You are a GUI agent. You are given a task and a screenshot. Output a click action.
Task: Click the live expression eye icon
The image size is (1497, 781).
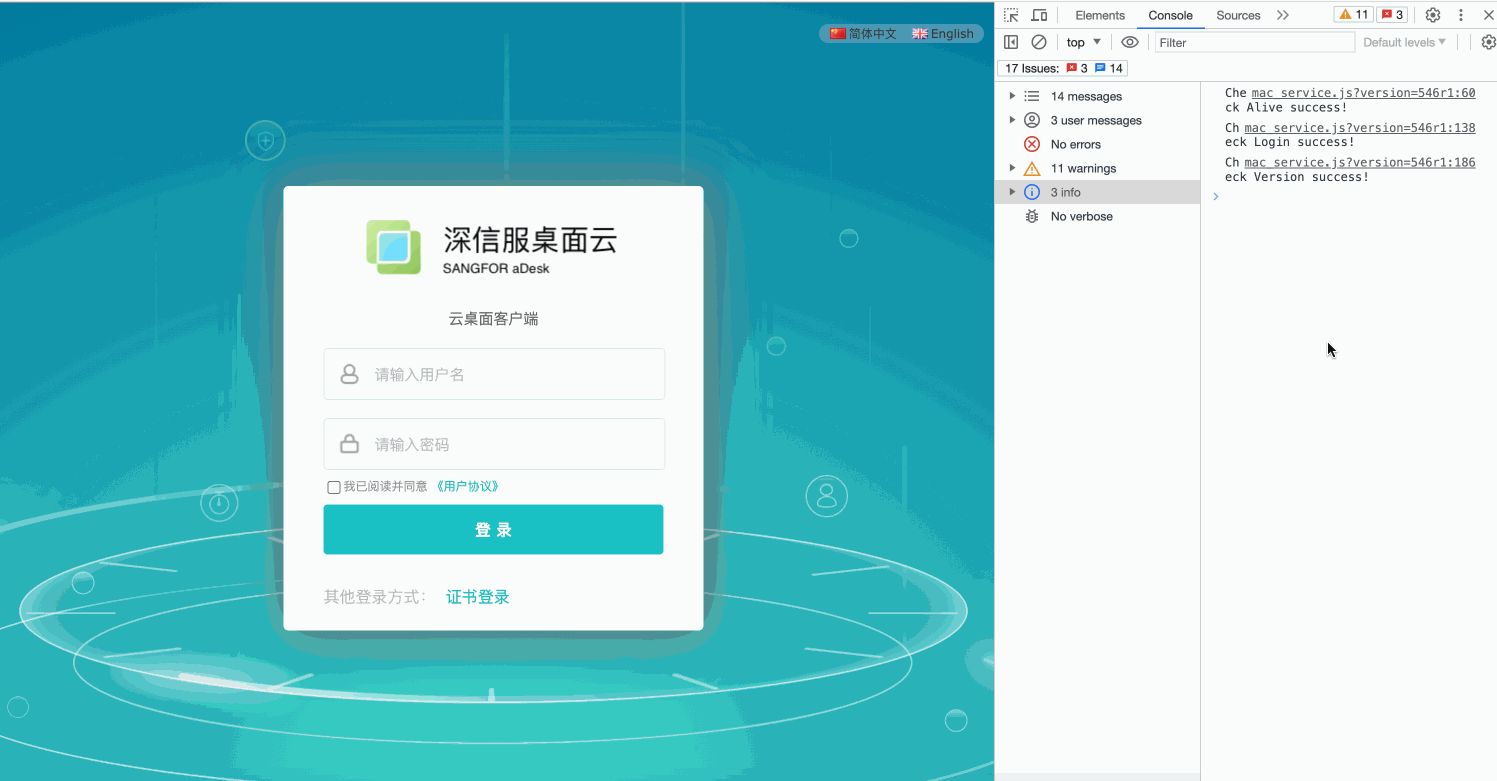[x=1130, y=42]
